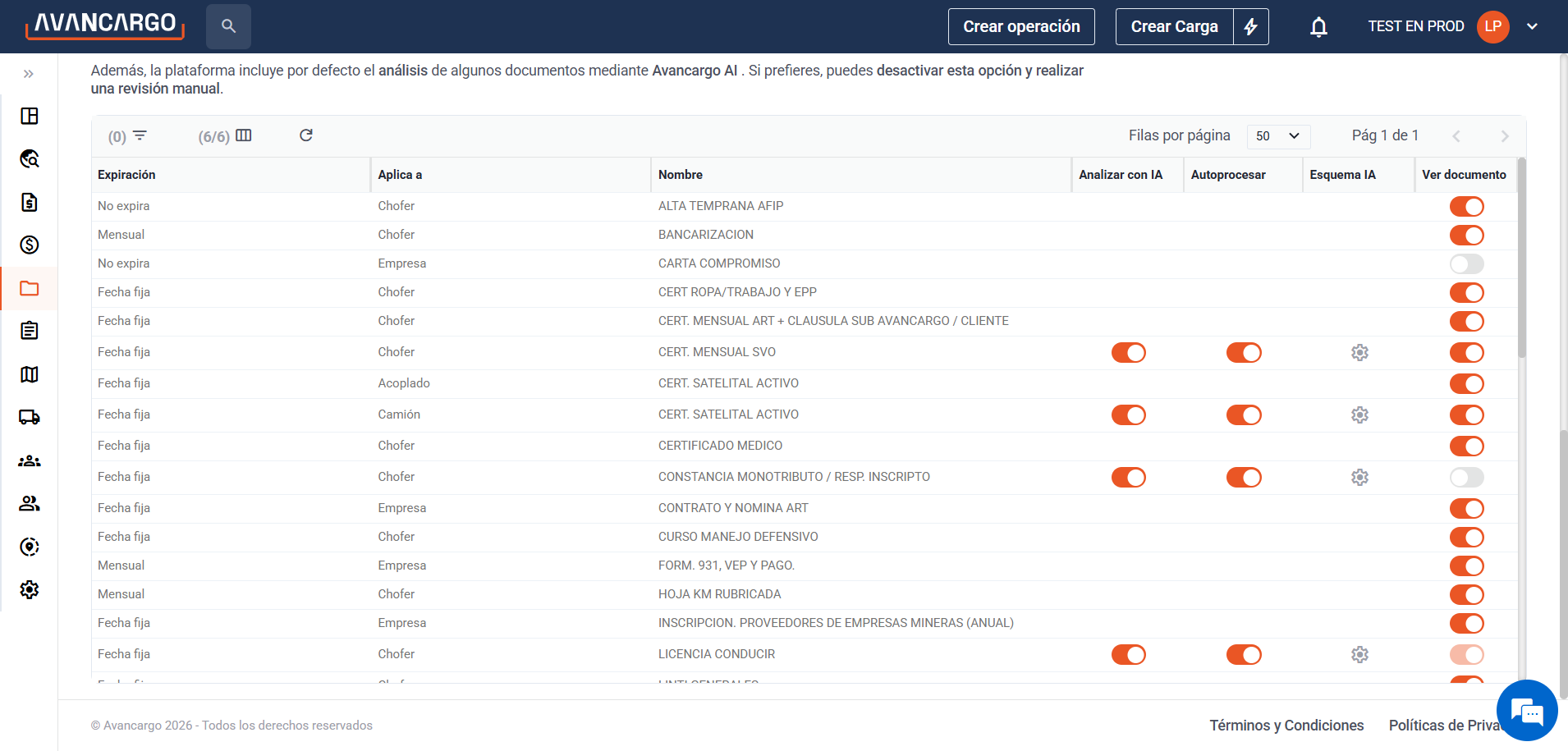Open Políticas de Privacidad link
This screenshot has height=751, width=1568.
pyautogui.click(x=1443, y=726)
